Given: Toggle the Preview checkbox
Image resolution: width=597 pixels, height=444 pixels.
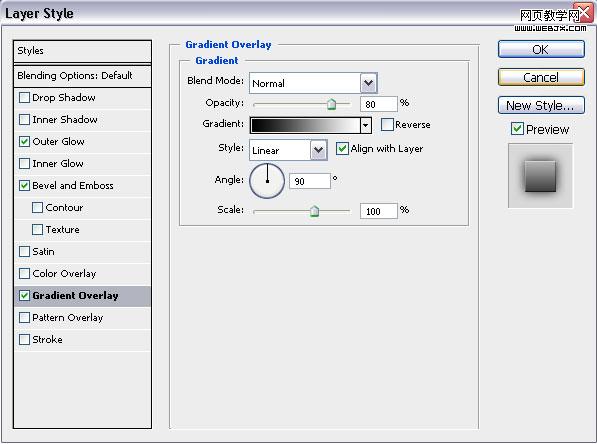Looking at the screenshot, I should pyautogui.click(x=517, y=129).
